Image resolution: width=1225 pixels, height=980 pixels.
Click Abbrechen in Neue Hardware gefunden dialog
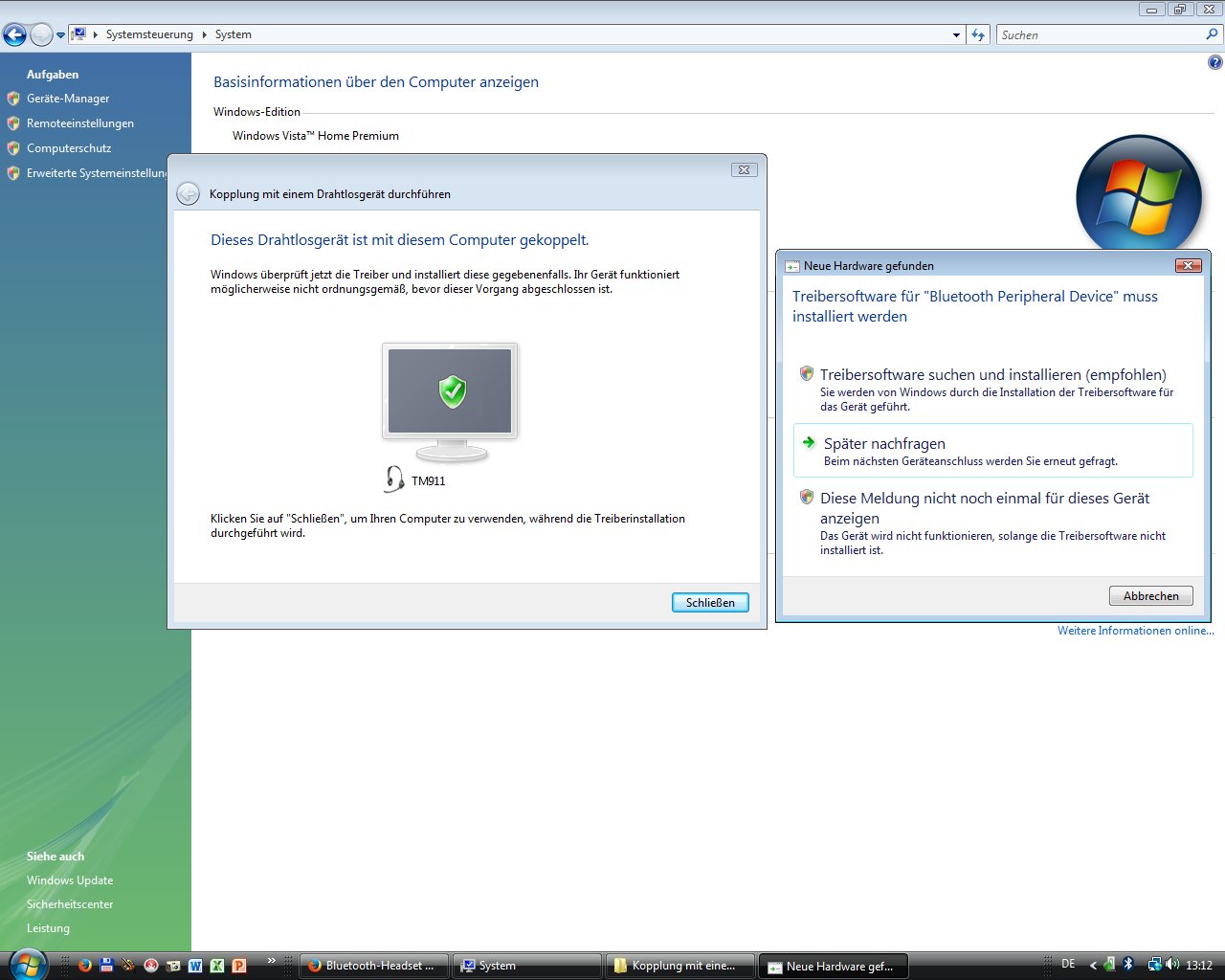tap(1151, 596)
